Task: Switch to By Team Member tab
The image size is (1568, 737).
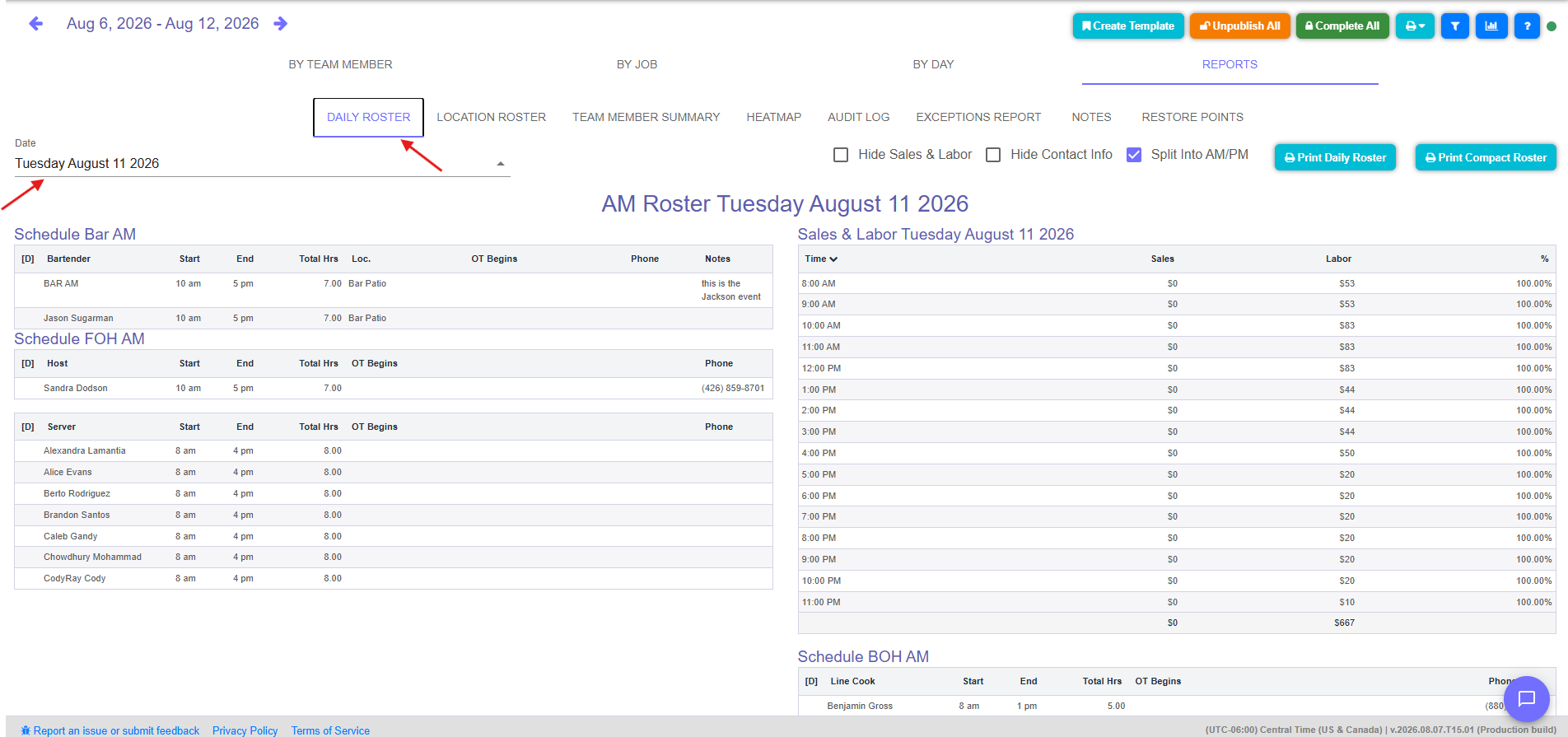Action: [340, 64]
